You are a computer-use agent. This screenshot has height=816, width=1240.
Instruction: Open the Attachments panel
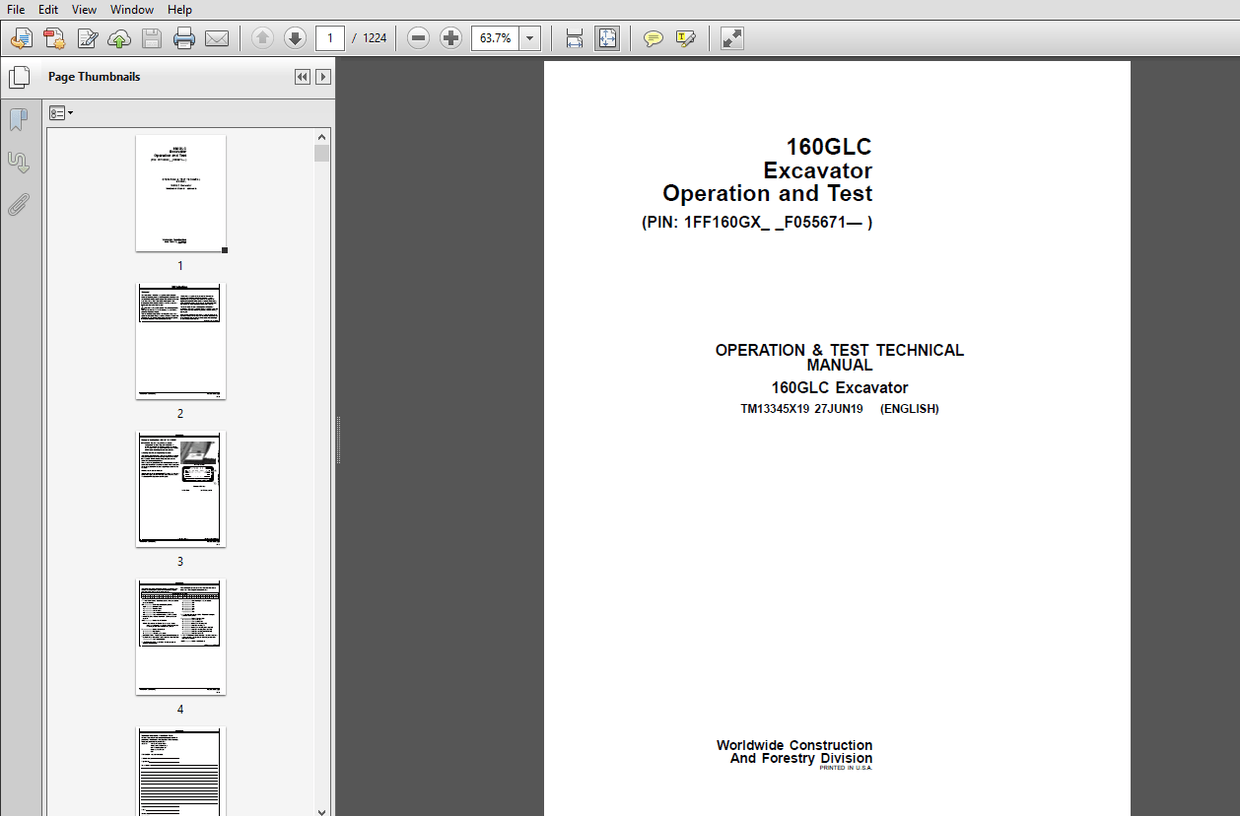click(x=19, y=204)
